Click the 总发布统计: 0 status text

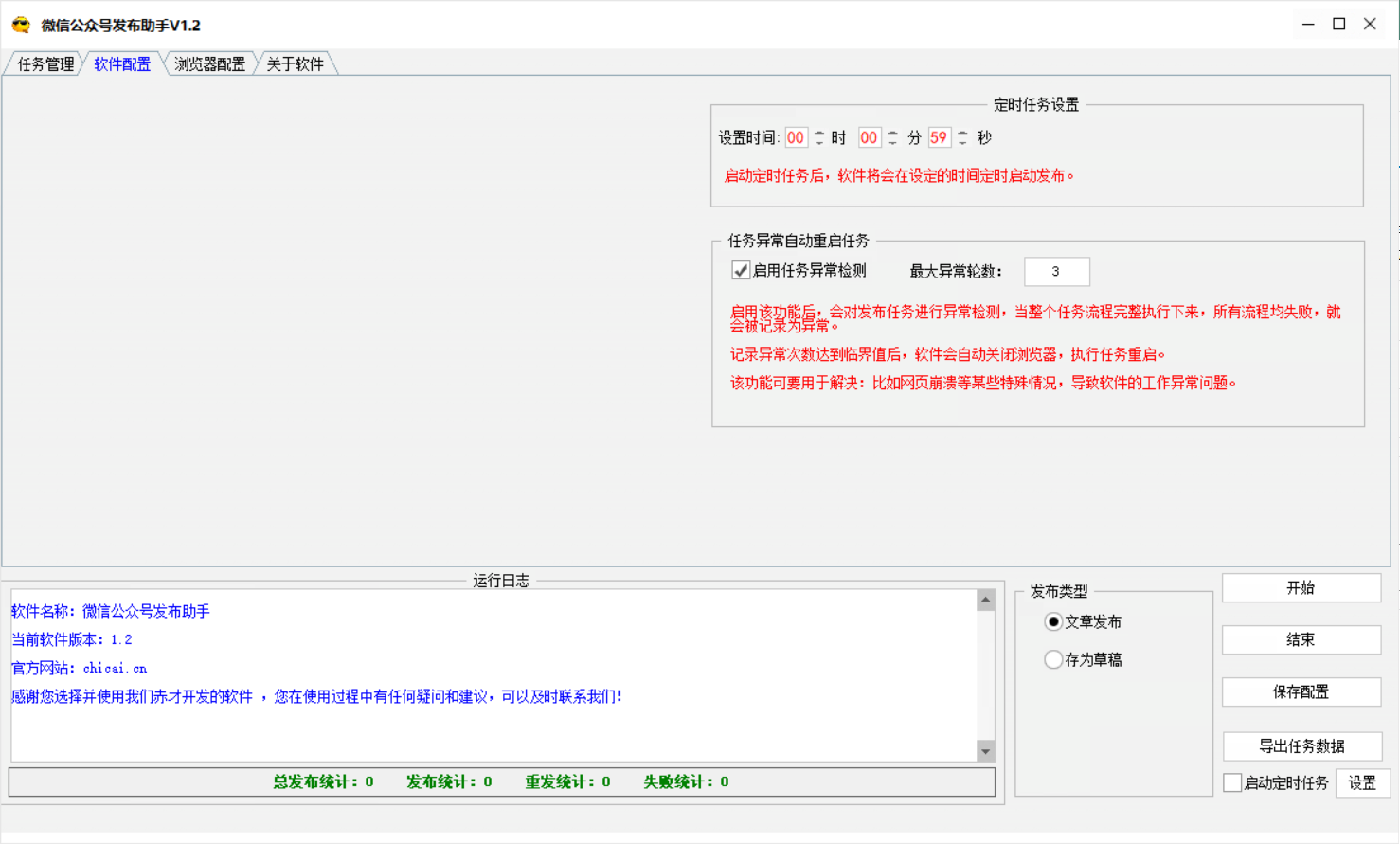(324, 782)
